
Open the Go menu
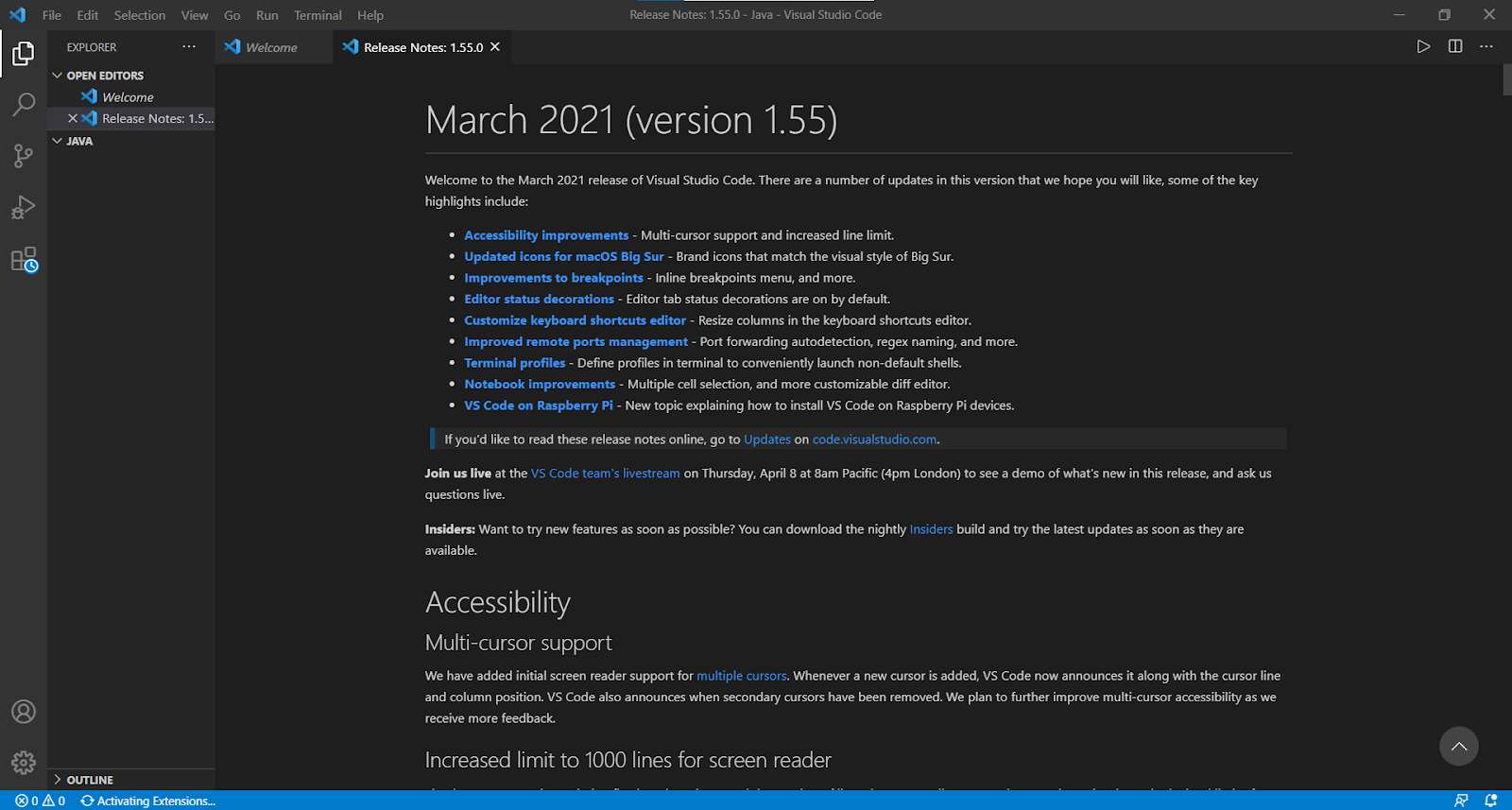pyautogui.click(x=232, y=15)
